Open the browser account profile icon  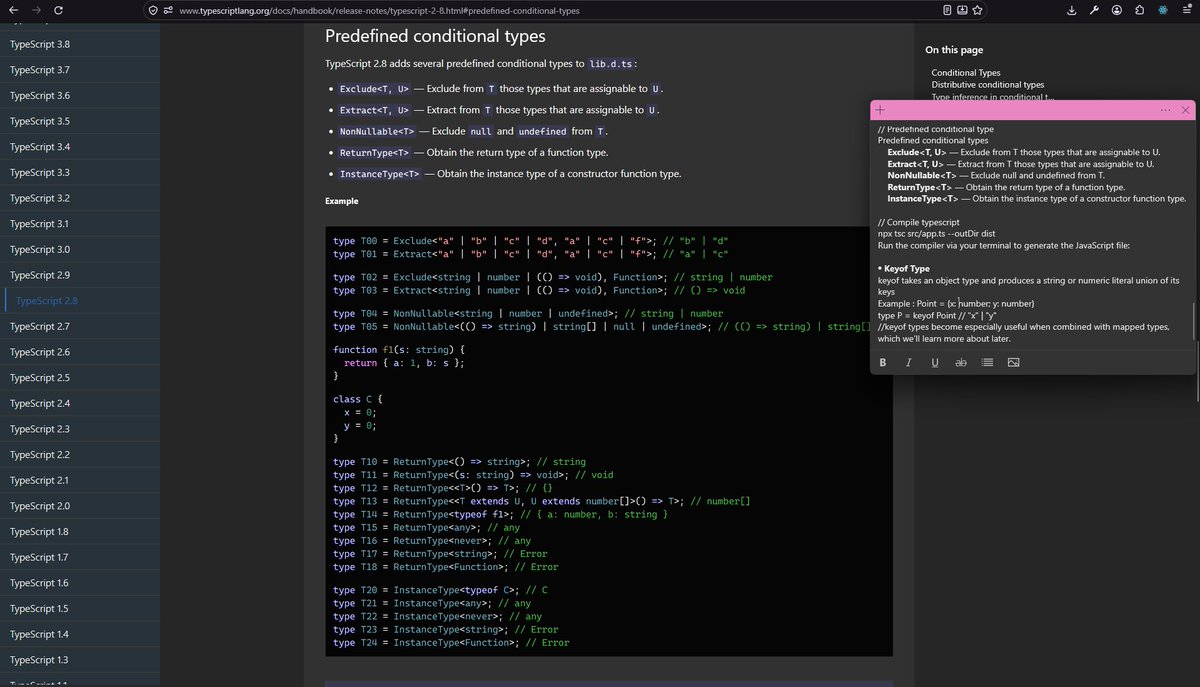[1116, 10]
